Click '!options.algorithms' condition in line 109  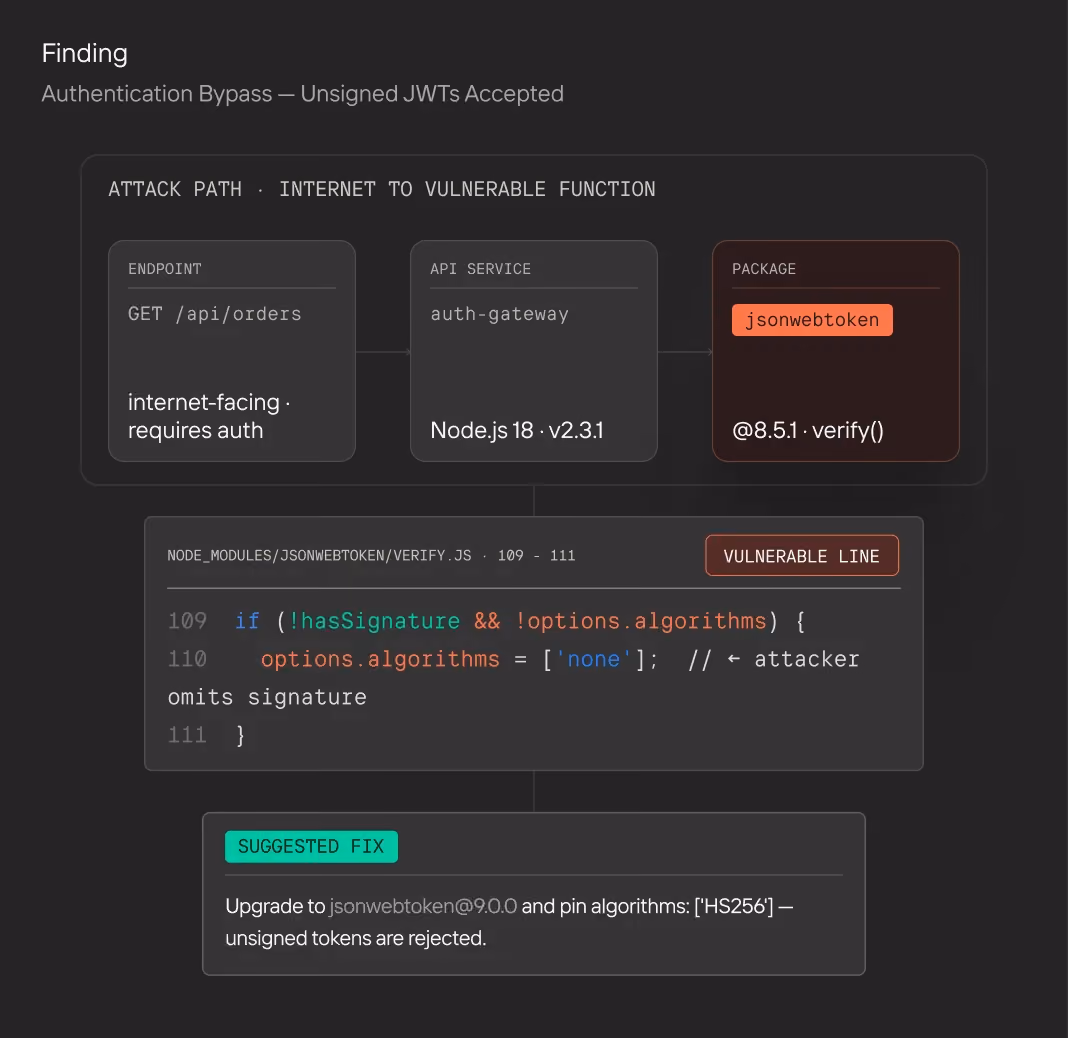[x=641, y=621]
